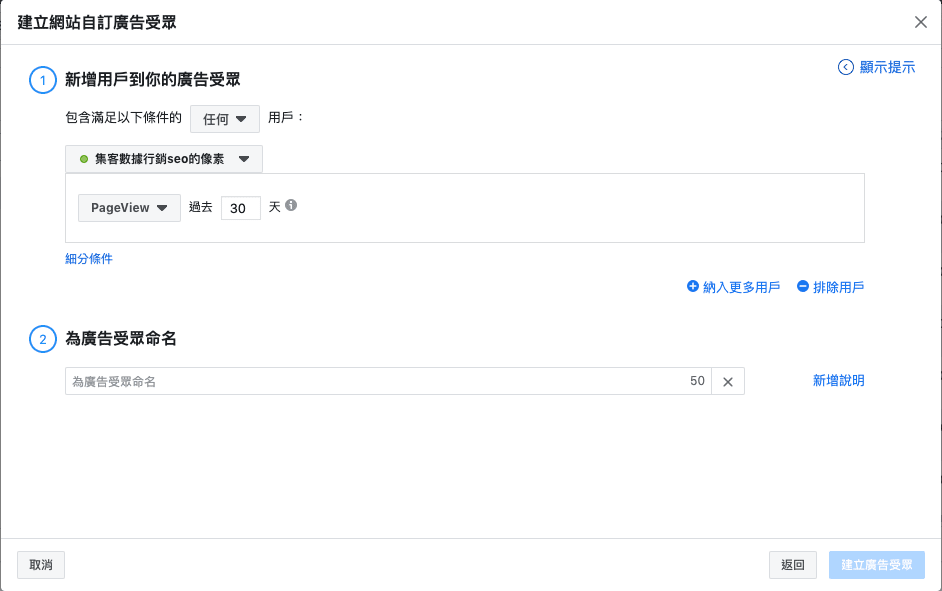Expand the 集客數據行銷seo的像素 pixel dropdown
The width and height of the screenshot is (942, 591).
(x=164, y=159)
